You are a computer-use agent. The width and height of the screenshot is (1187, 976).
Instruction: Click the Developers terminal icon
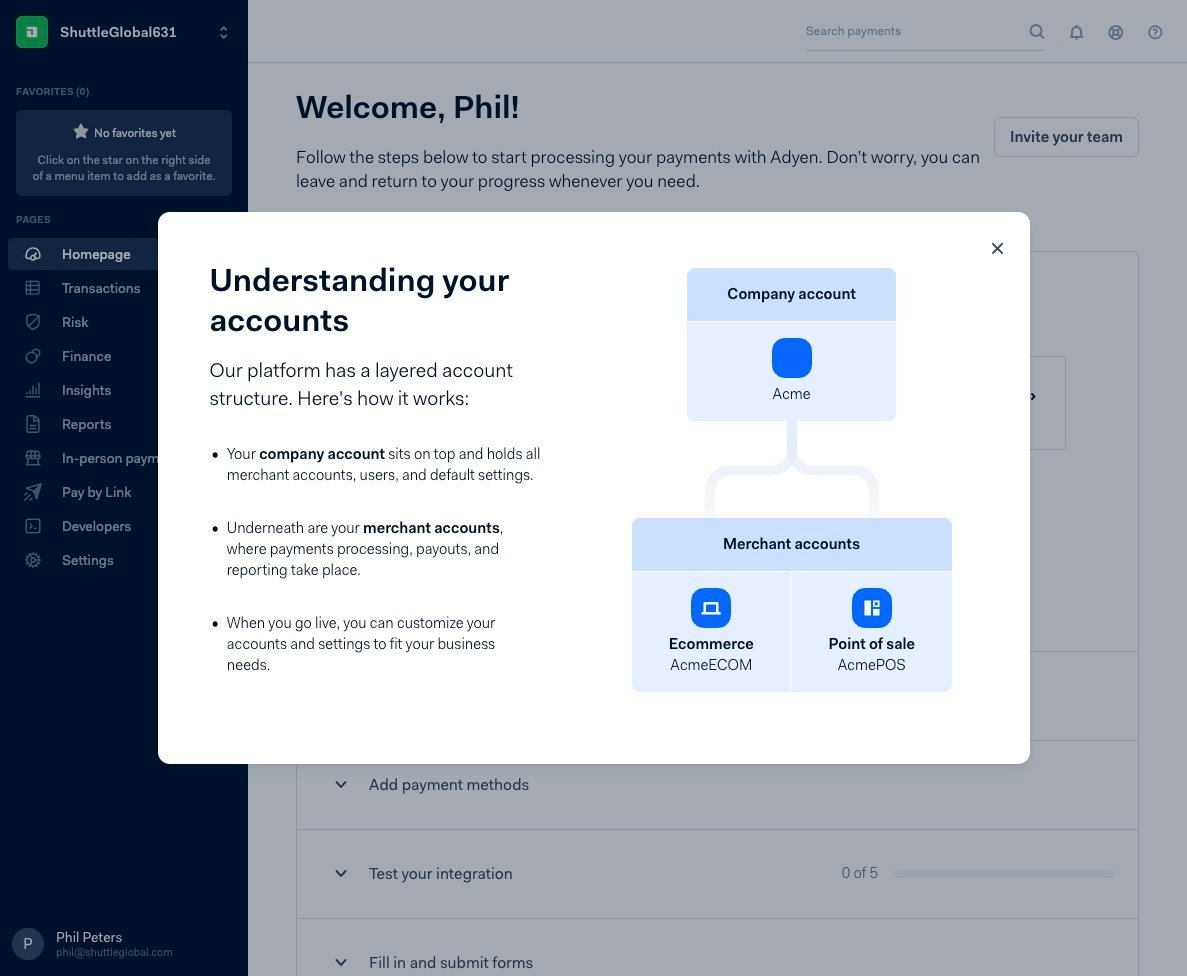tap(33, 526)
